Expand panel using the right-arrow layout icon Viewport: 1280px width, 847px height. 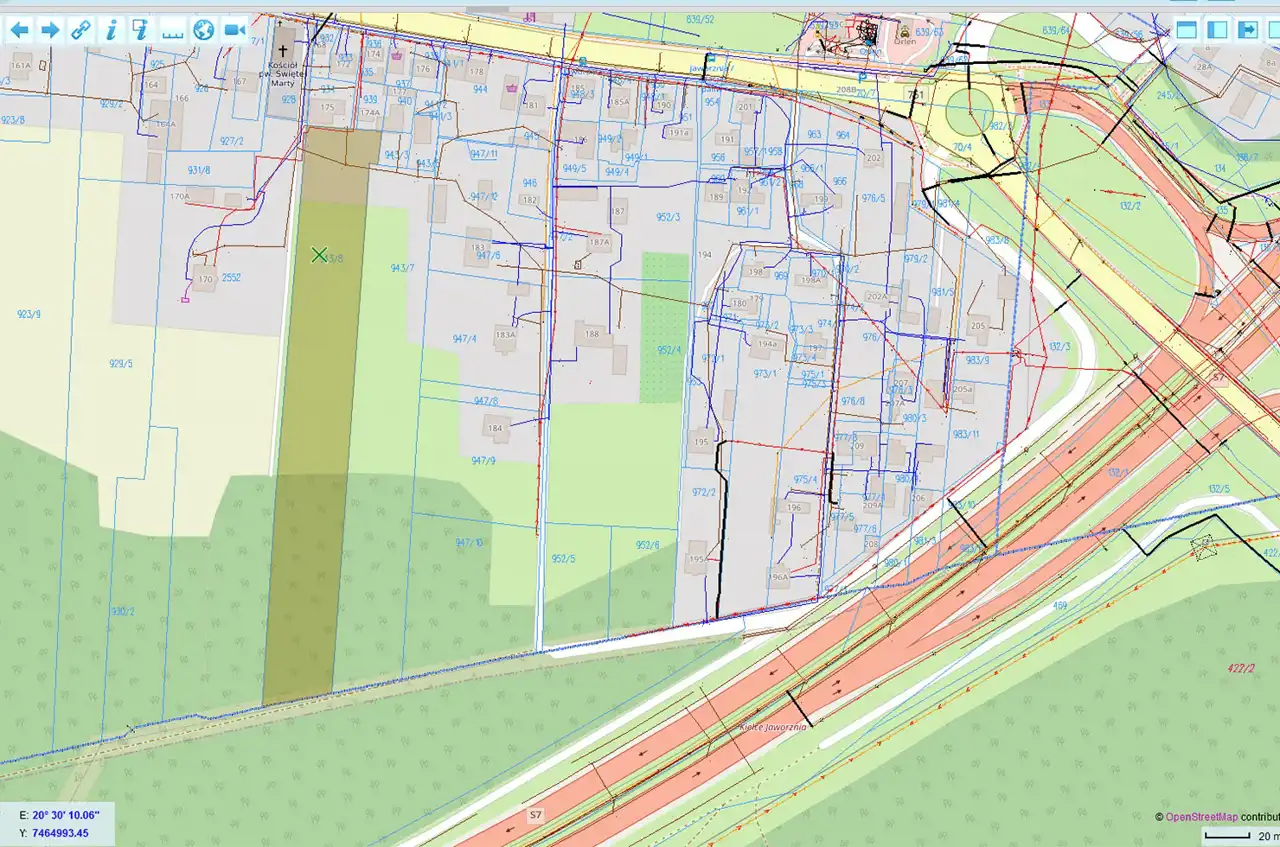[x=1248, y=29]
